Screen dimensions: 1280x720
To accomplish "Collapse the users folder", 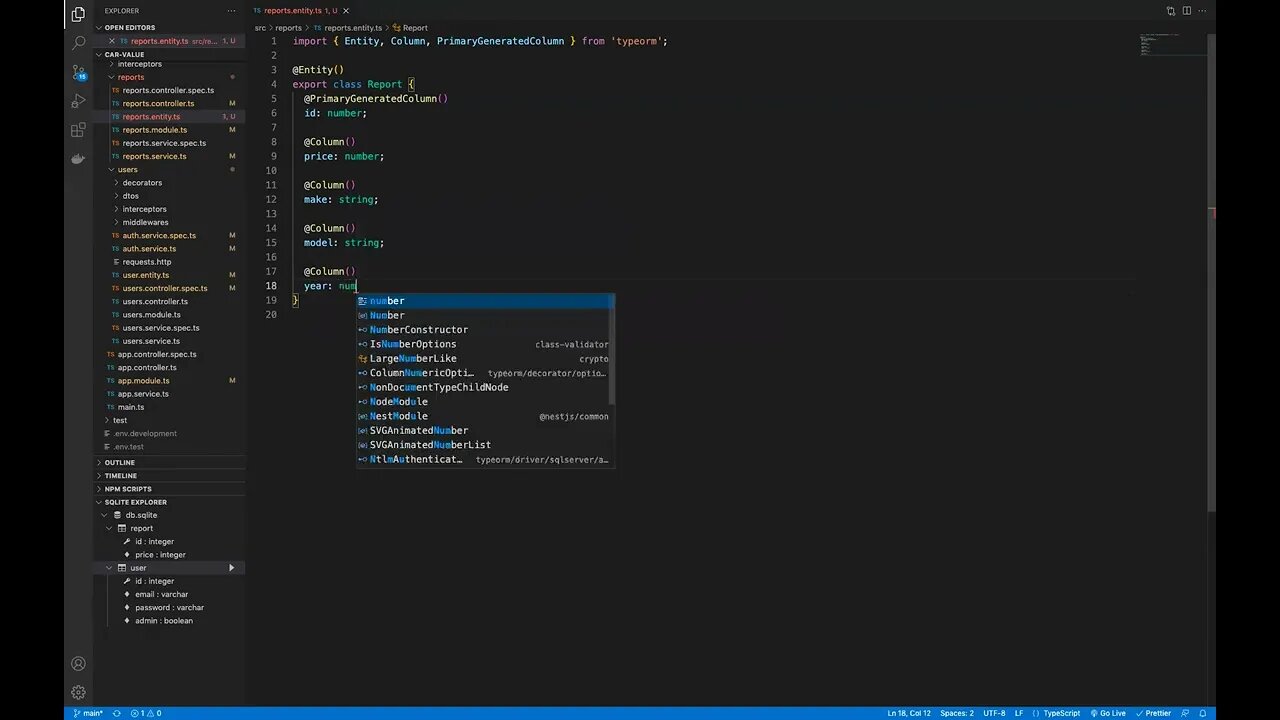I will click(x=127, y=170).
